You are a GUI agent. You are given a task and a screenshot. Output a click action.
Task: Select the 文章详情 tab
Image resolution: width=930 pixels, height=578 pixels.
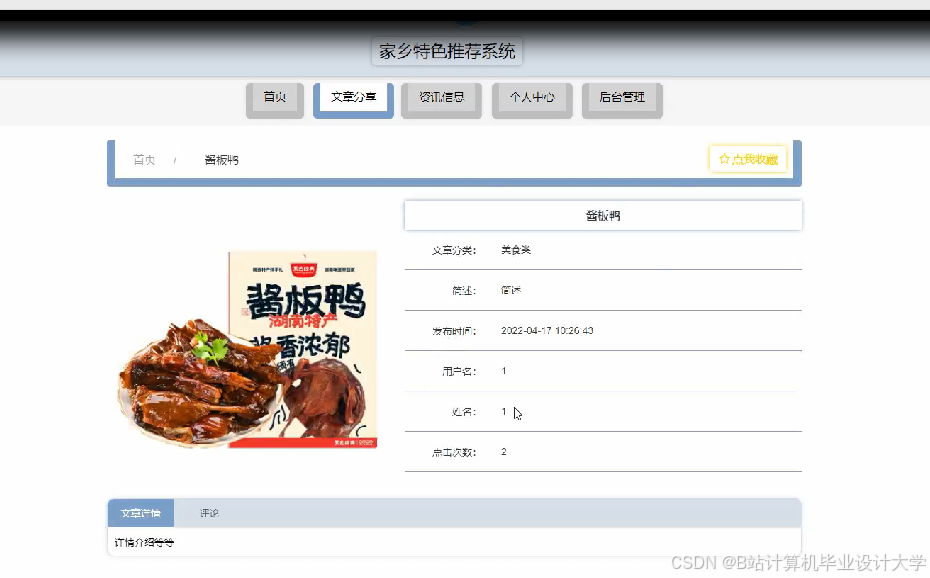(x=141, y=513)
